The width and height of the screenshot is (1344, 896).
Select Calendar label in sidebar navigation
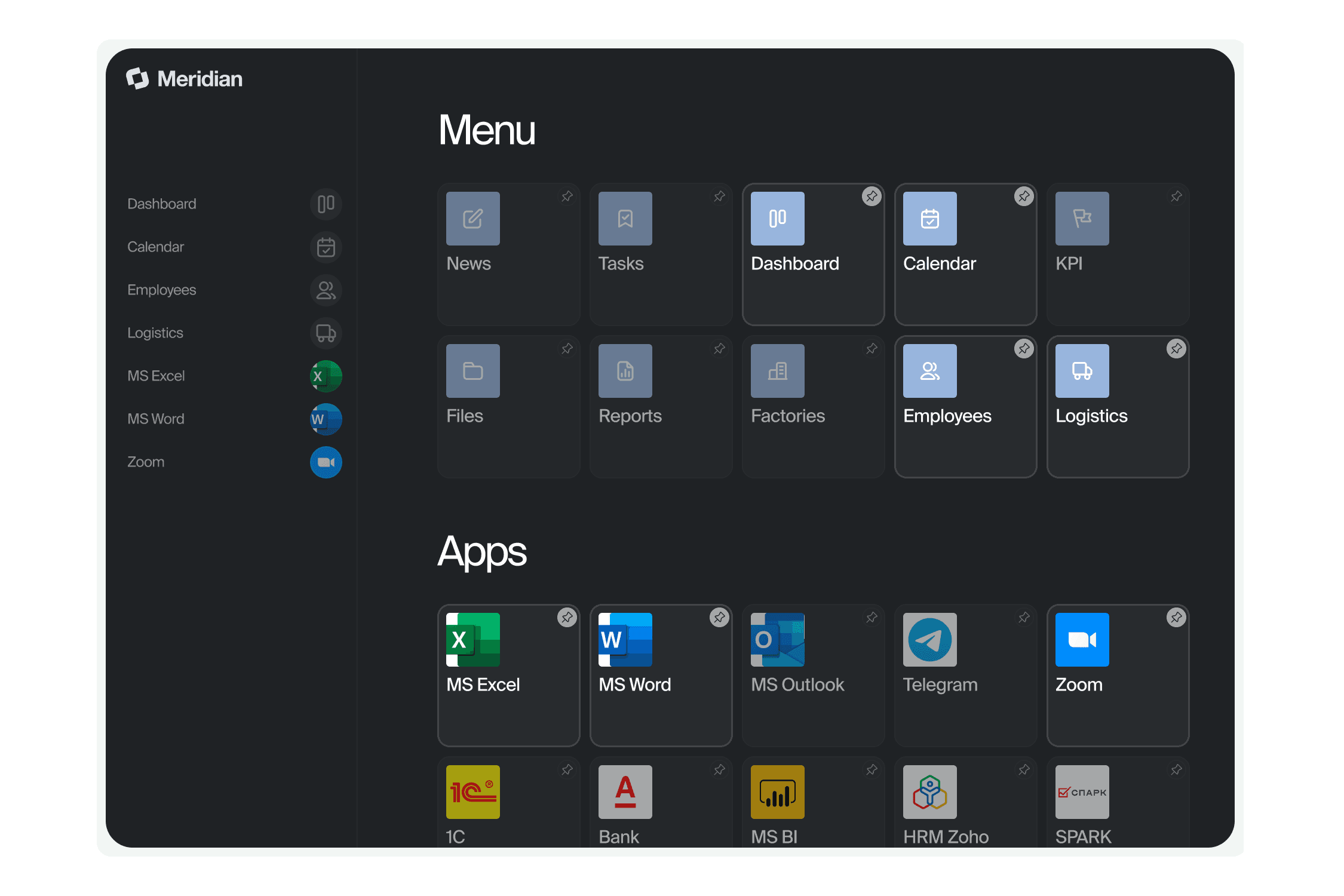pyautogui.click(x=156, y=247)
